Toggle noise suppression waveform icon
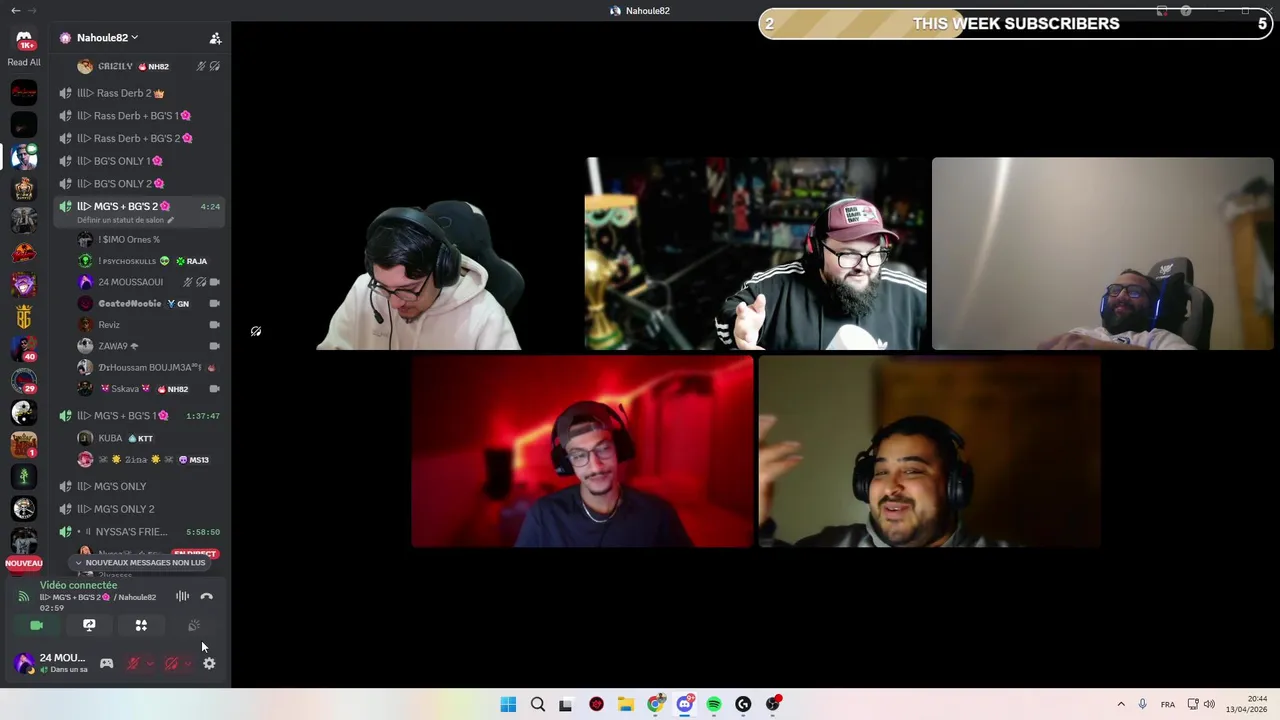The width and height of the screenshot is (1280, 720). (182, 597)
